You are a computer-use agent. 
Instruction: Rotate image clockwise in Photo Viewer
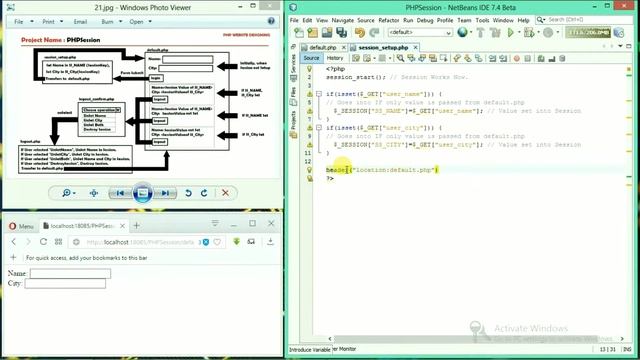pos(204,193)
